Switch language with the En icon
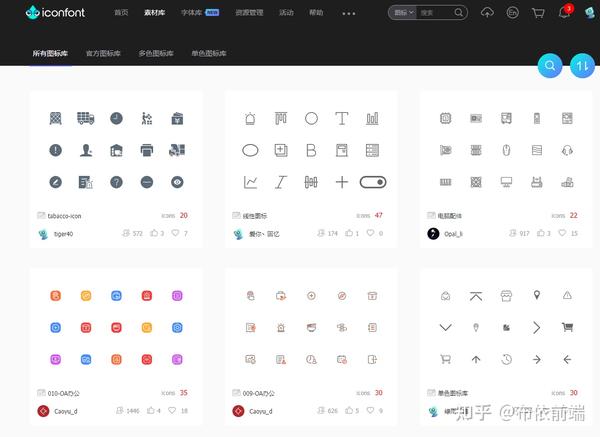Image resolution: width=600 pixels, height=437 pixels. (512, 13)
